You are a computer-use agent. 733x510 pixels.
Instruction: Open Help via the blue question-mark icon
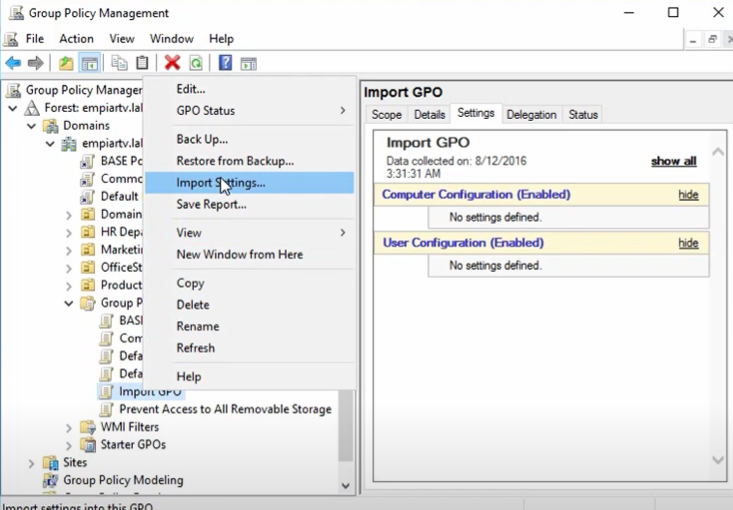[x=225, y=63]
